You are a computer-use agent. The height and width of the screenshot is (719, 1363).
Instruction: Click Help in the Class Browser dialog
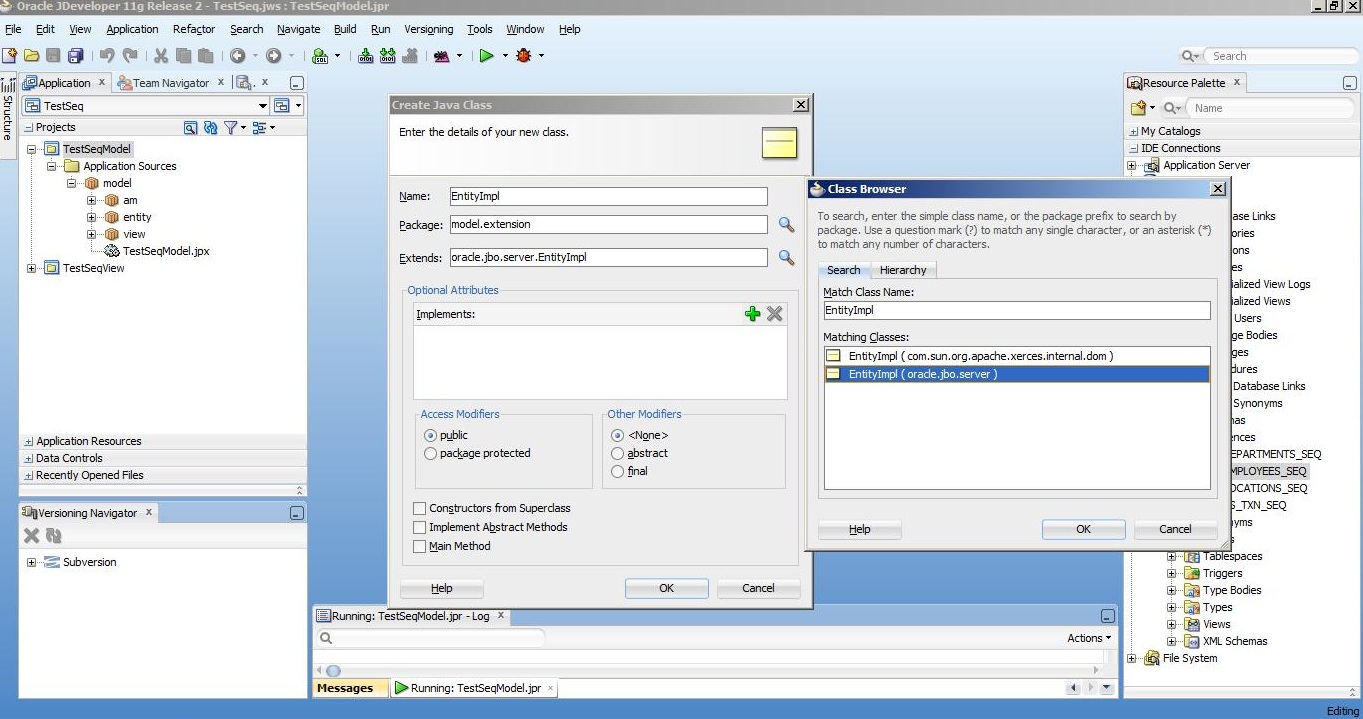point(860,529)
